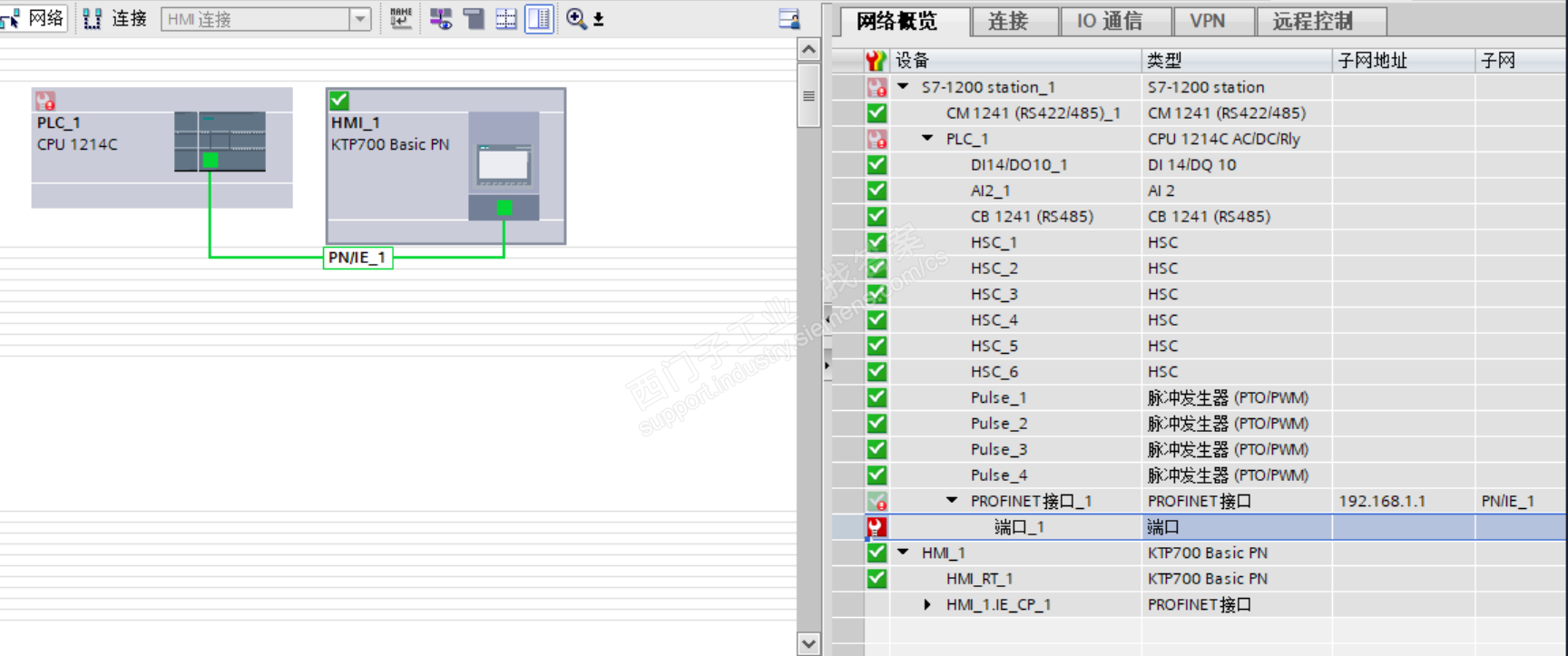
Task: Click the red error icon on 端口_1 row
Action: click(877, 527)
